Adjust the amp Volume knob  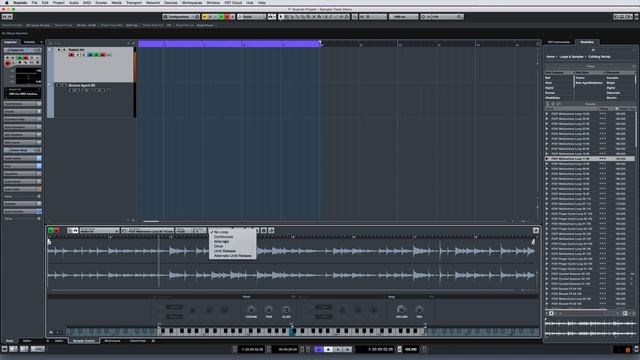pyautogui.click(x=401, y=310)
